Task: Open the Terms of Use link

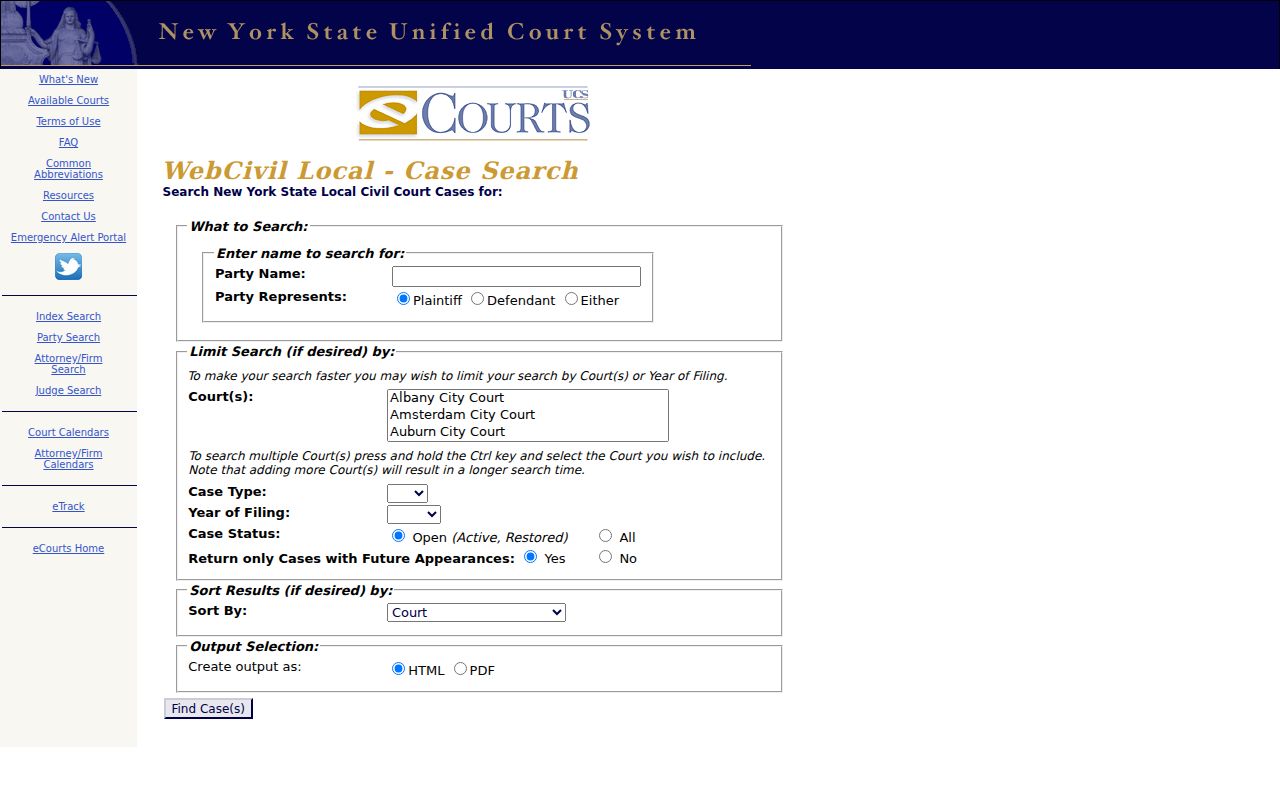Action: (68, 122)
